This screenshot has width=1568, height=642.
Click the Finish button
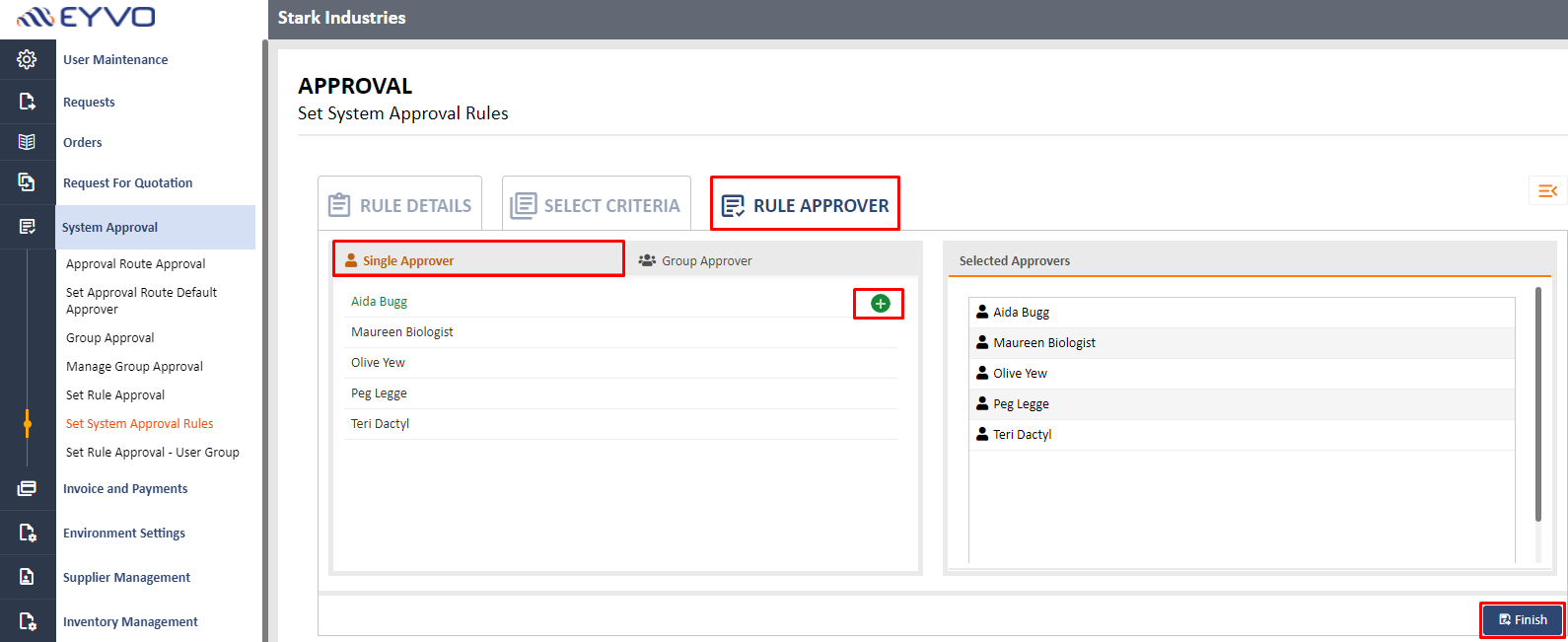click(1523, 619)
